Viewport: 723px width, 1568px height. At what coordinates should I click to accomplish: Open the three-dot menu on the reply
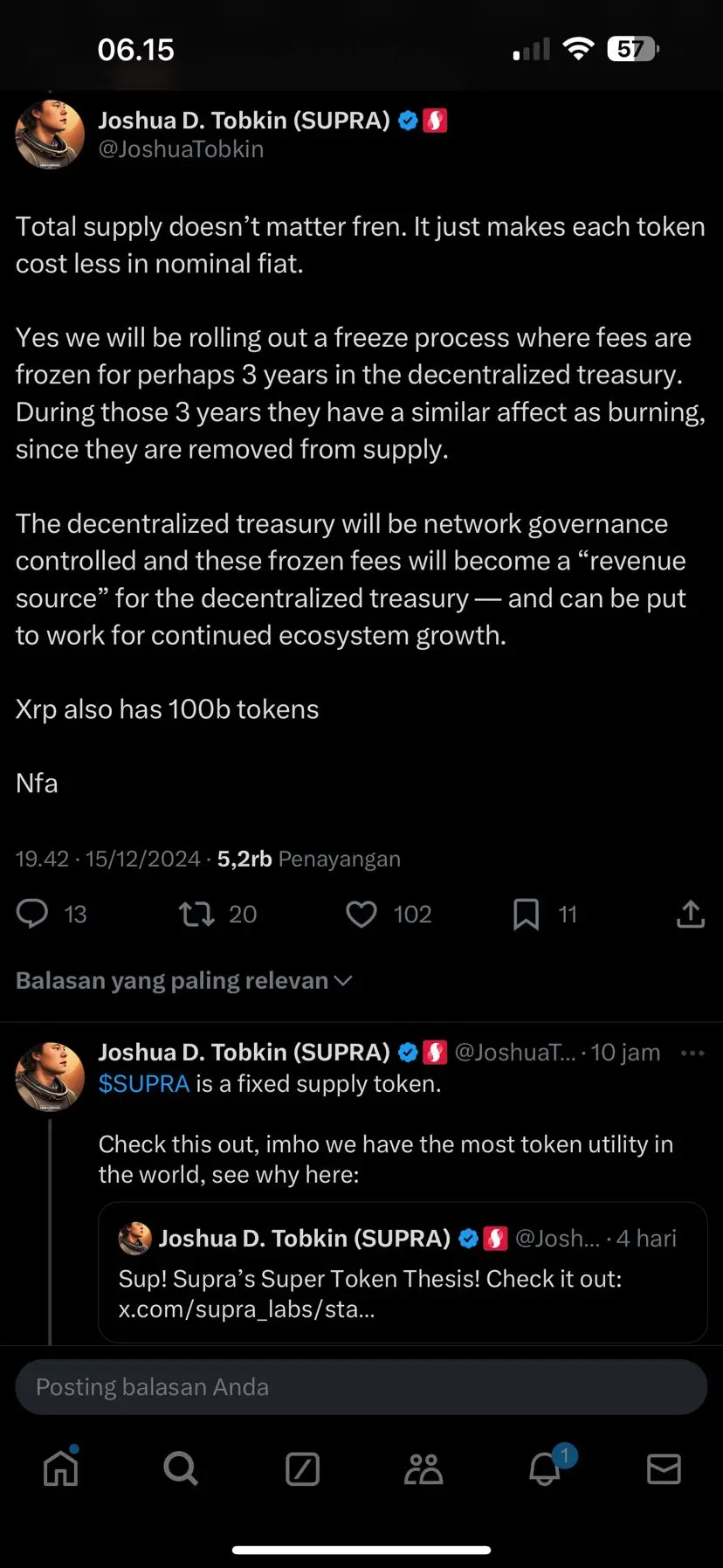692,1053
